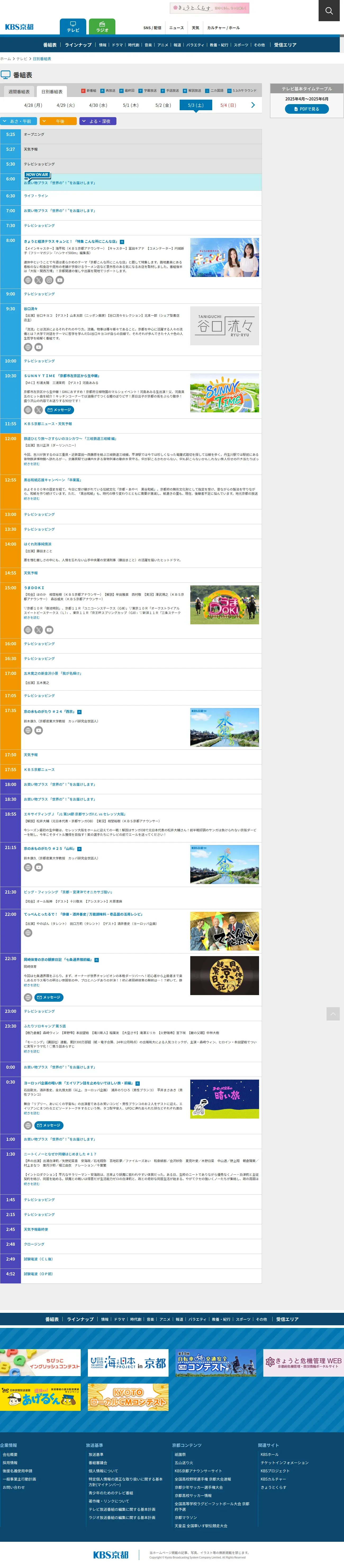
Task: Expand 続きを読む for ふたりソロキャンプ
Action: [31, 1051]
